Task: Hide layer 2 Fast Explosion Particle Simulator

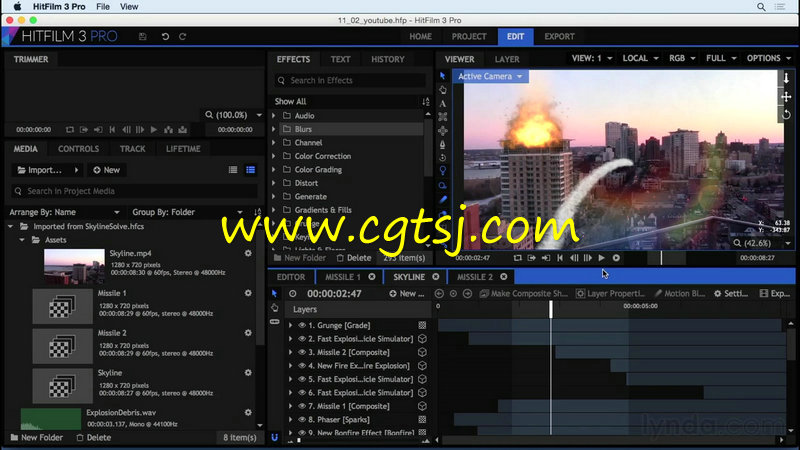Action: [302, 339]
